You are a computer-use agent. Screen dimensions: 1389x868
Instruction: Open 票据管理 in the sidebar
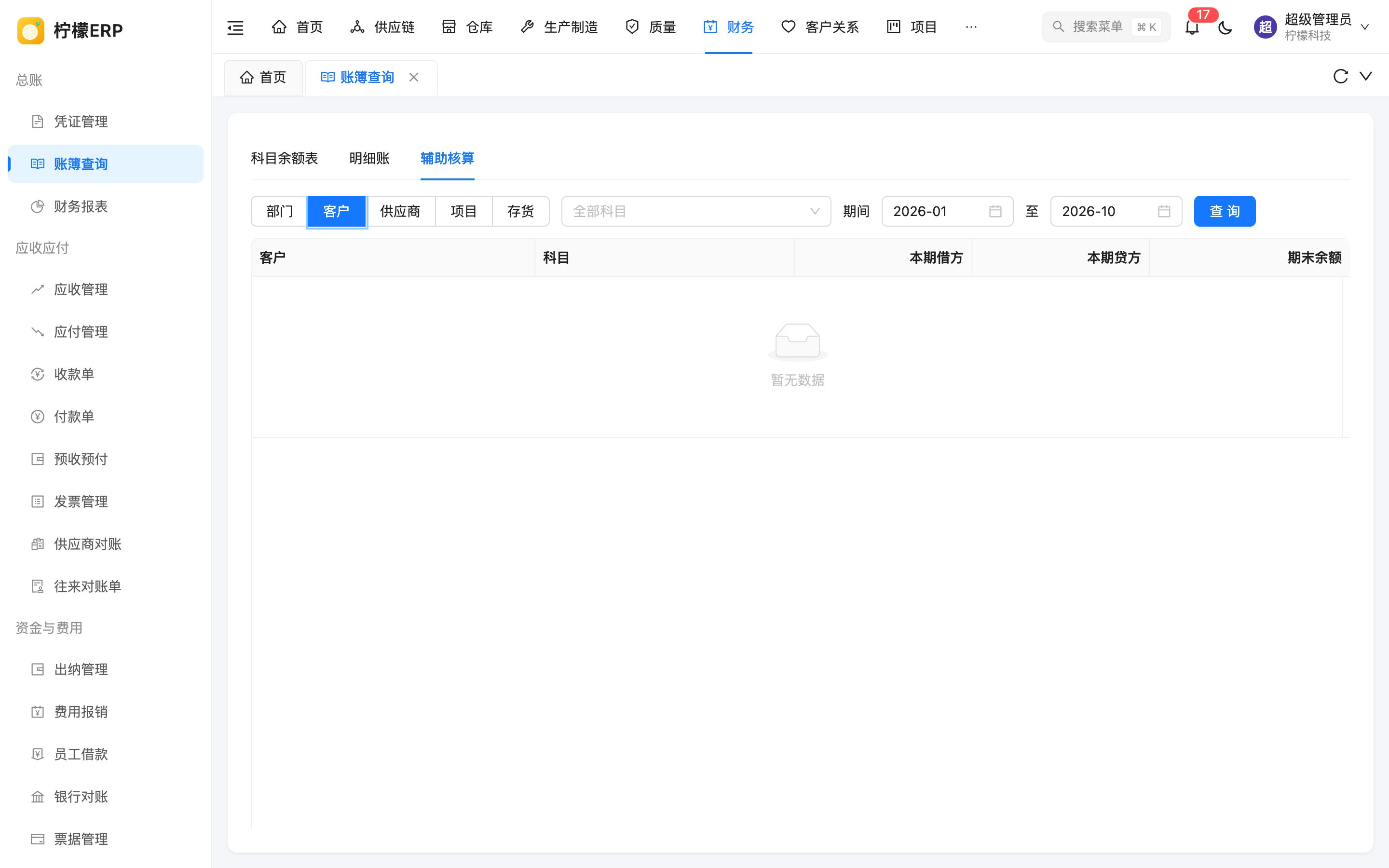(x=106, y=839)
